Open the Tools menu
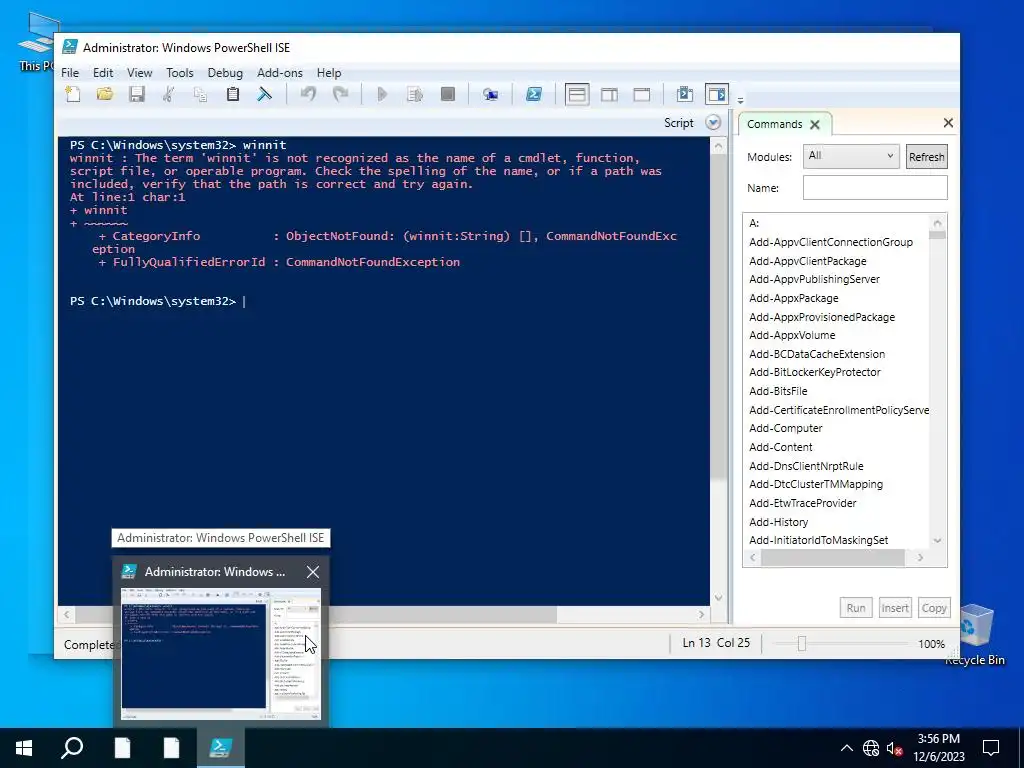 [x=180, y=72]
